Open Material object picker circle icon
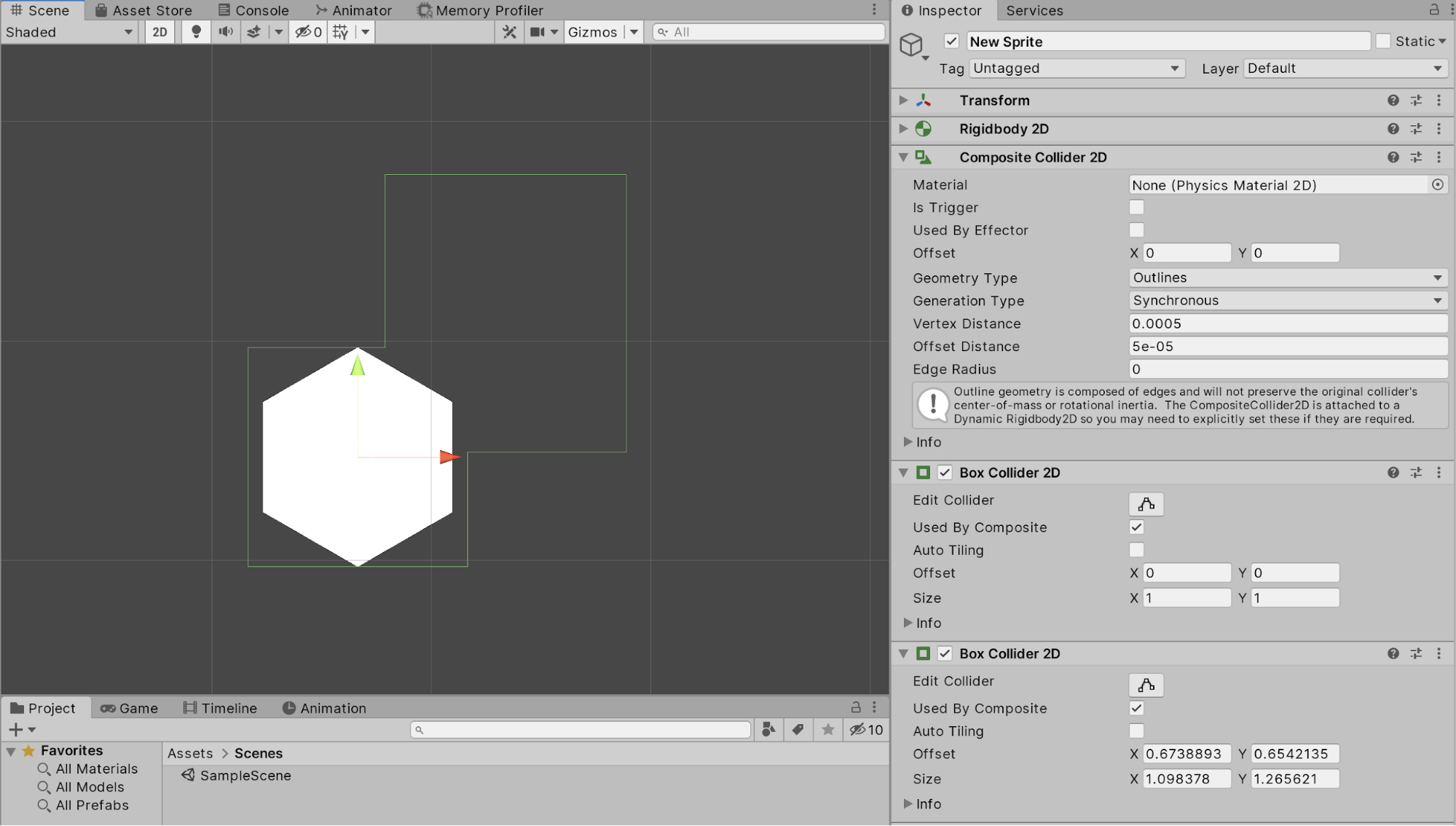Image resolution: width=1456 pixels, height=826 pixels. [x=1437, y=185]
